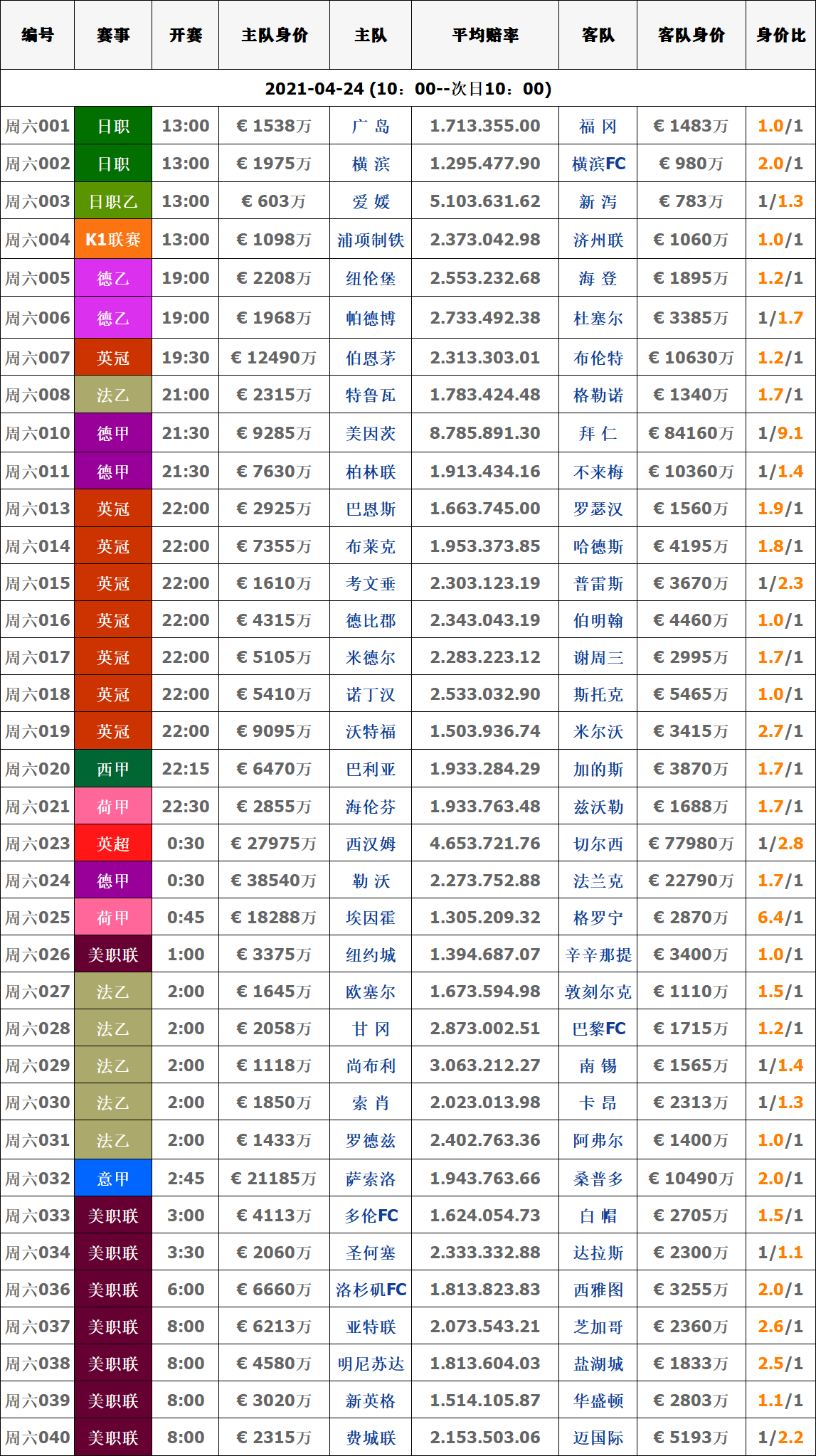Open away team 迈国际 link
Viewport: 816px width, 1456px height.
pos(598,1438)
